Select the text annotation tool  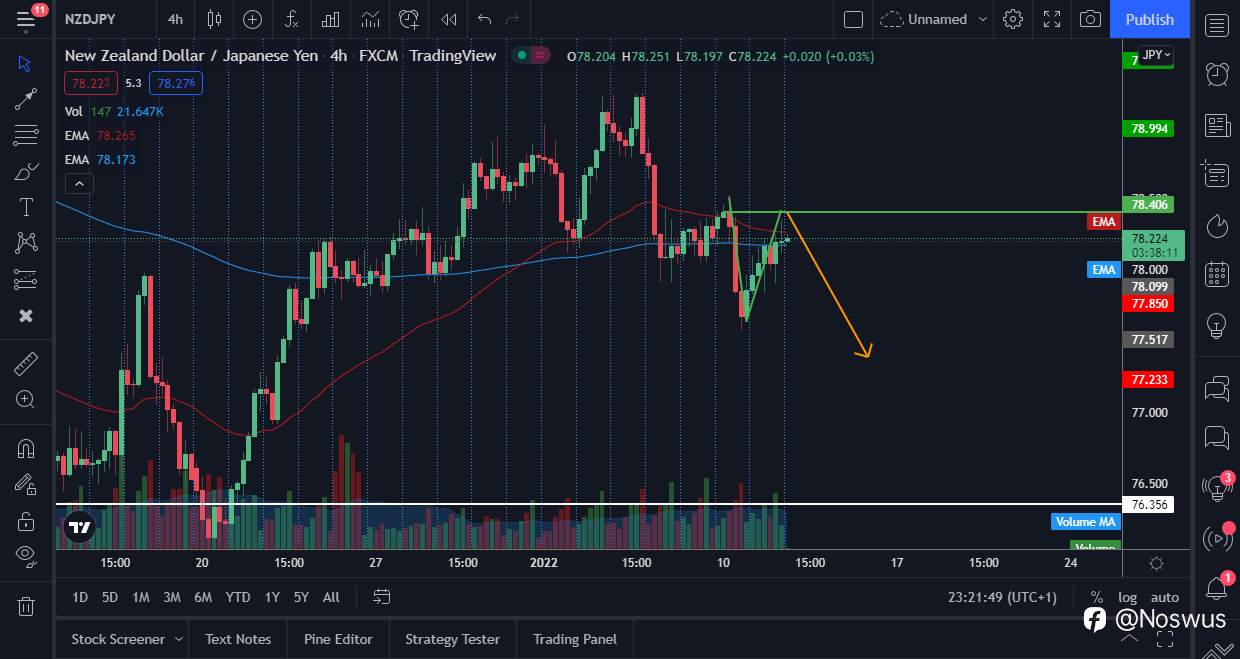coord(26,207)
